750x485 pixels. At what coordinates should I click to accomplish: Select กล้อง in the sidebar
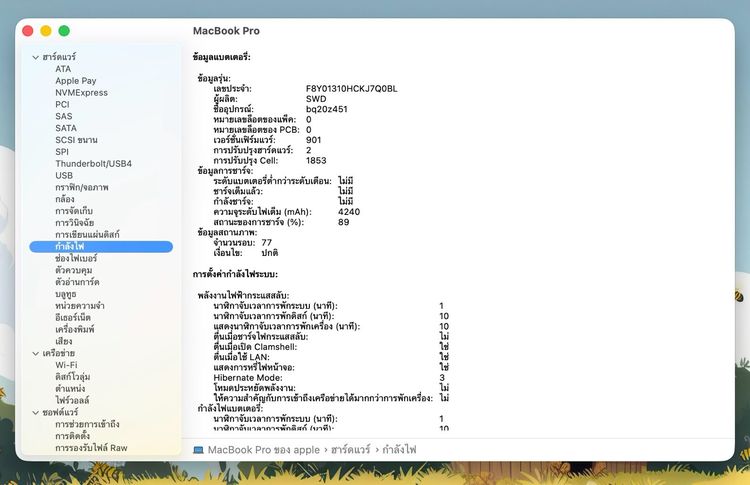pyautogui.click(x=65, y=199)
